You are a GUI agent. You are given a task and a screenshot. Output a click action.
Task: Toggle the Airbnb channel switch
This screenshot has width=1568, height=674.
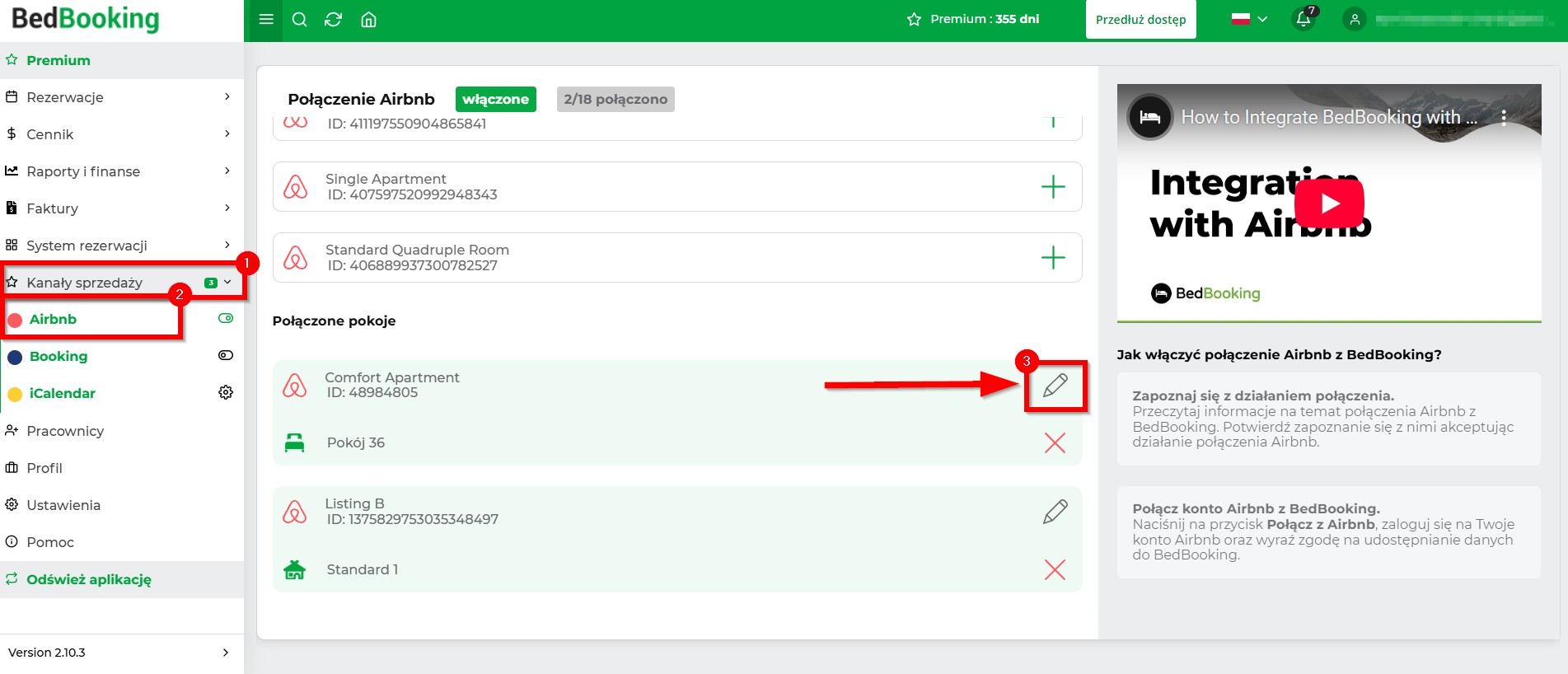coord(226,318)
